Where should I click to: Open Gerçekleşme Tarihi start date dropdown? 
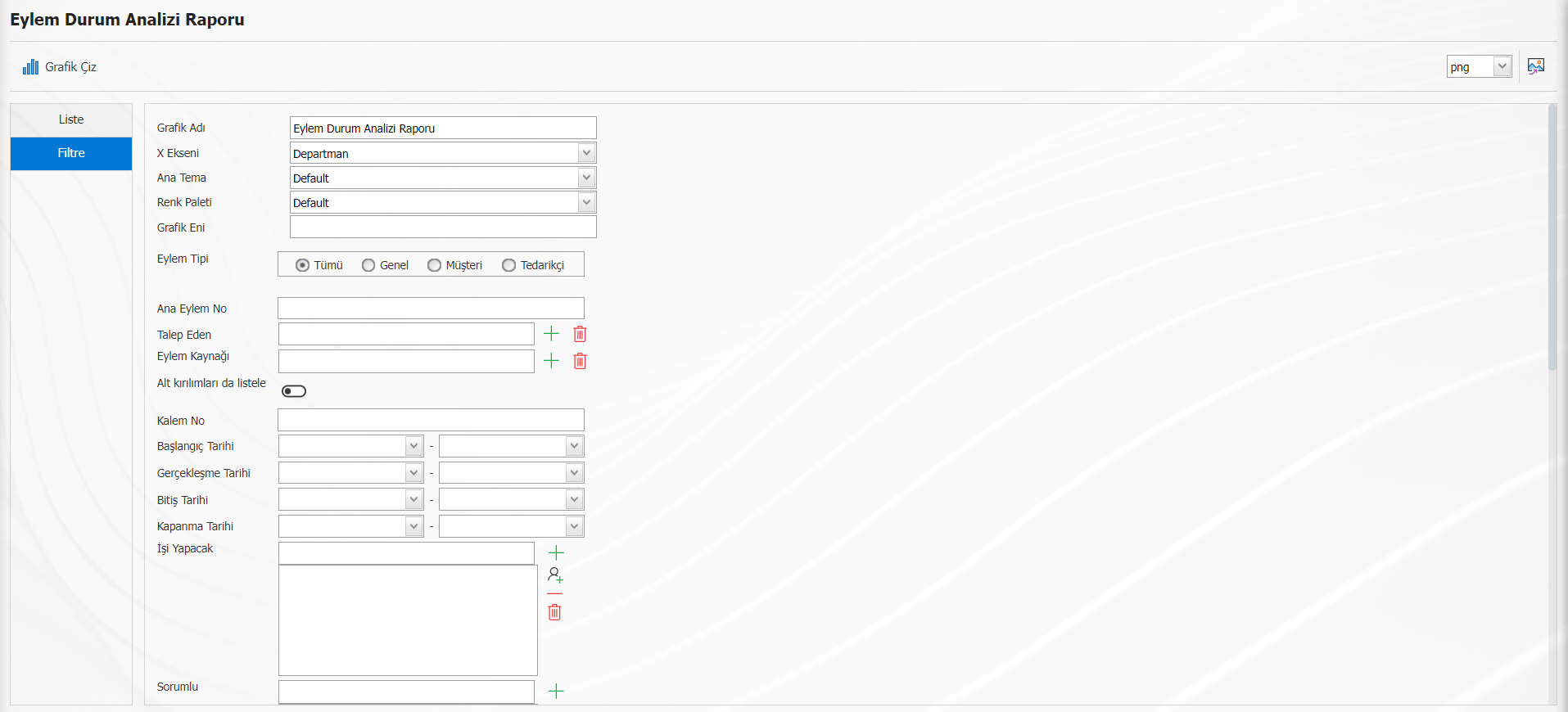[x=413, y=473]
